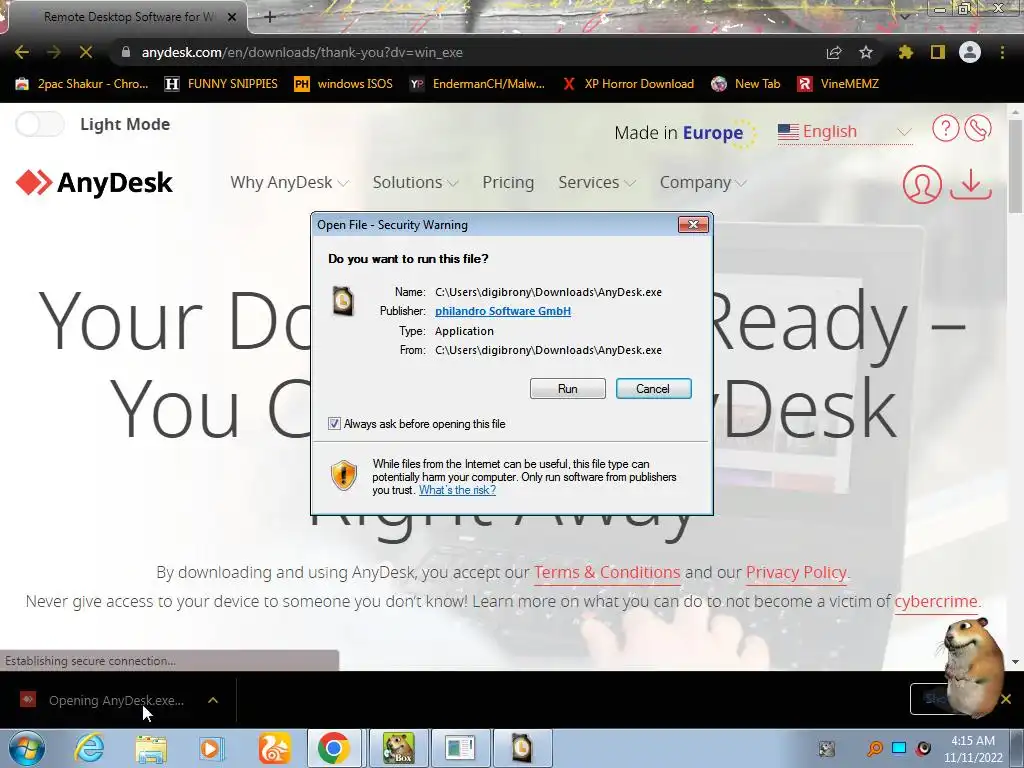This screenshot has width=1024, height=768.
Task: Click the AnyDesk phone contact icon
Action: [978, 128]
